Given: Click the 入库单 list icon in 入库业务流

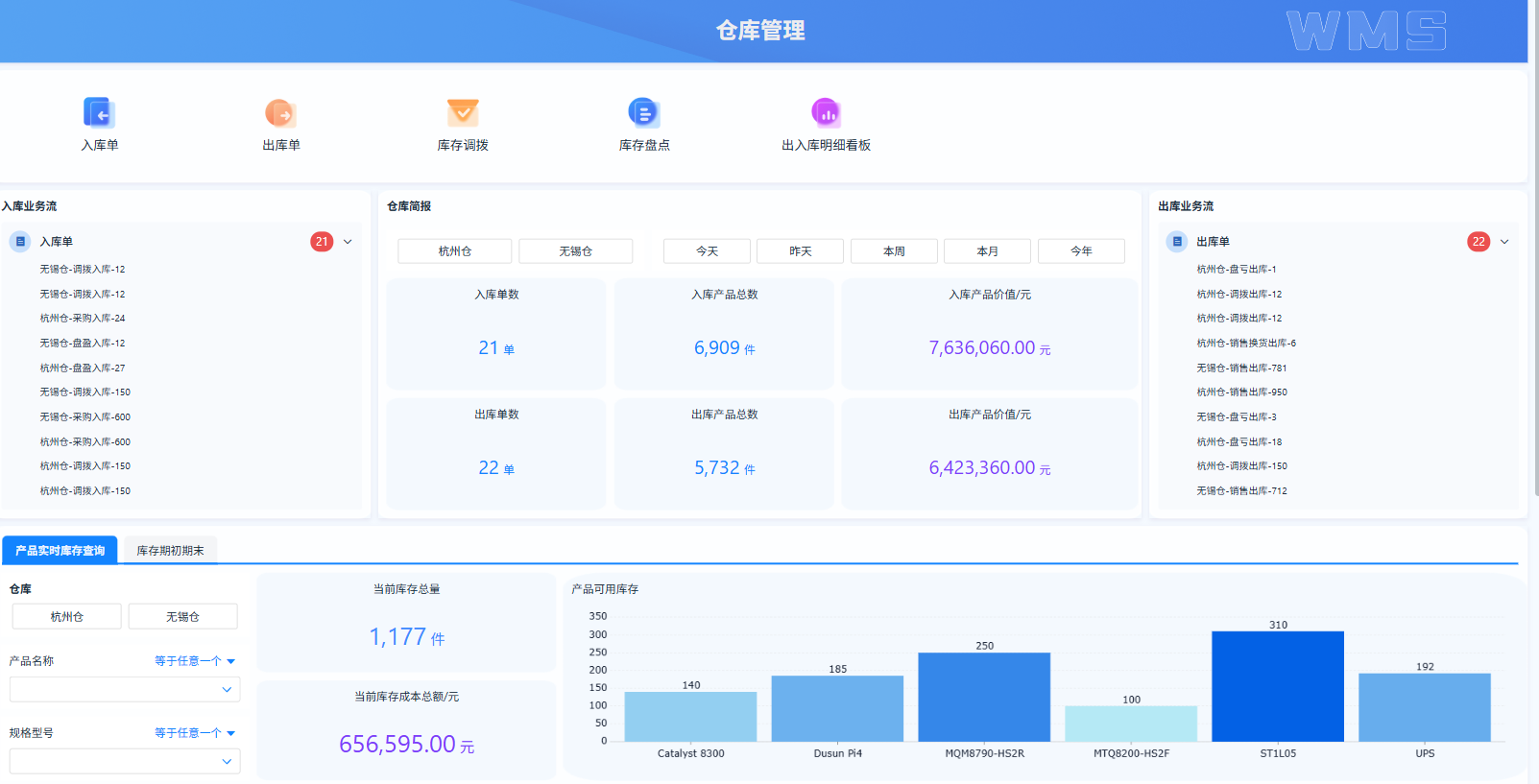Looking at the screenshot, I should (20, 242).
